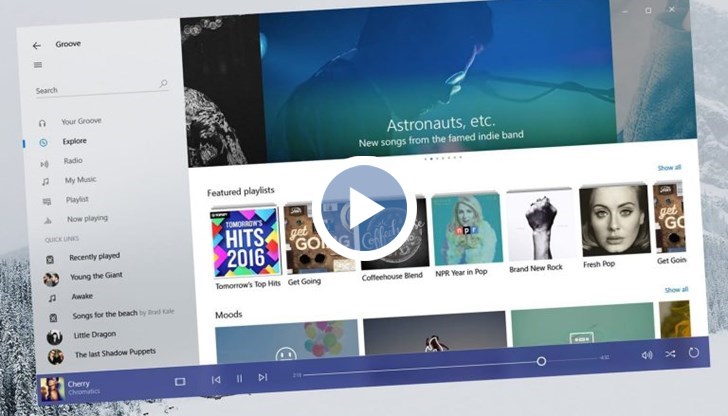The image size is (728, 416).
Task: Play the video with center play button
Action: pos(364,208)
